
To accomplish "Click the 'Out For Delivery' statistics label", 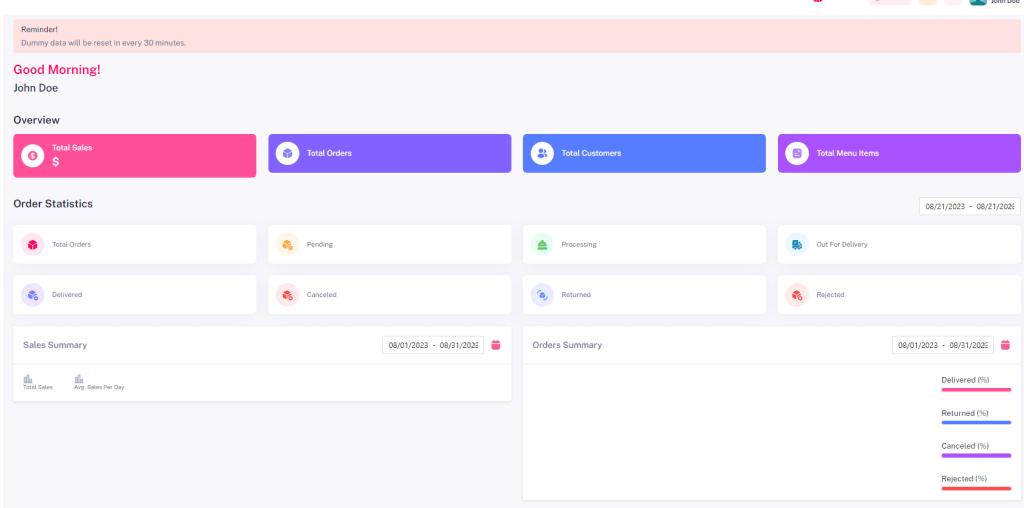I will (842, 245).
